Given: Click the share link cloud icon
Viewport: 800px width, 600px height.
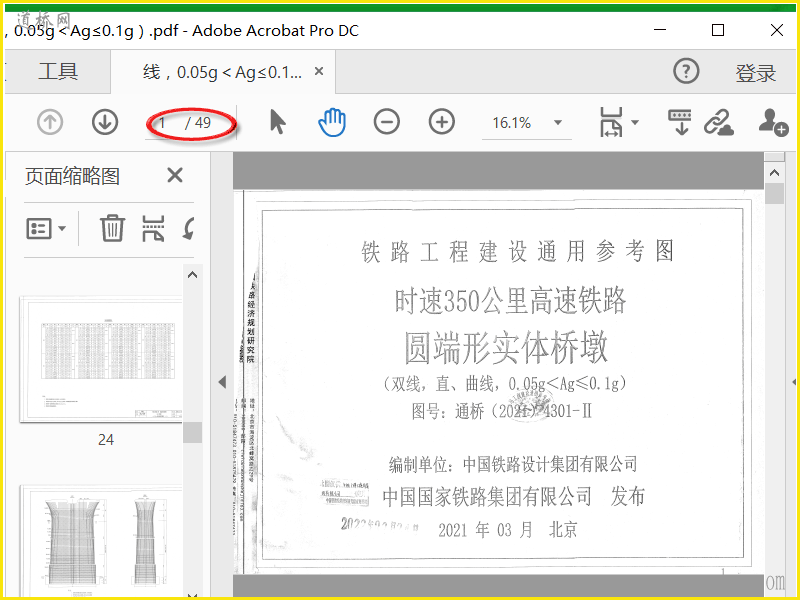Looking at the screenshot, I should coord(719,123).
